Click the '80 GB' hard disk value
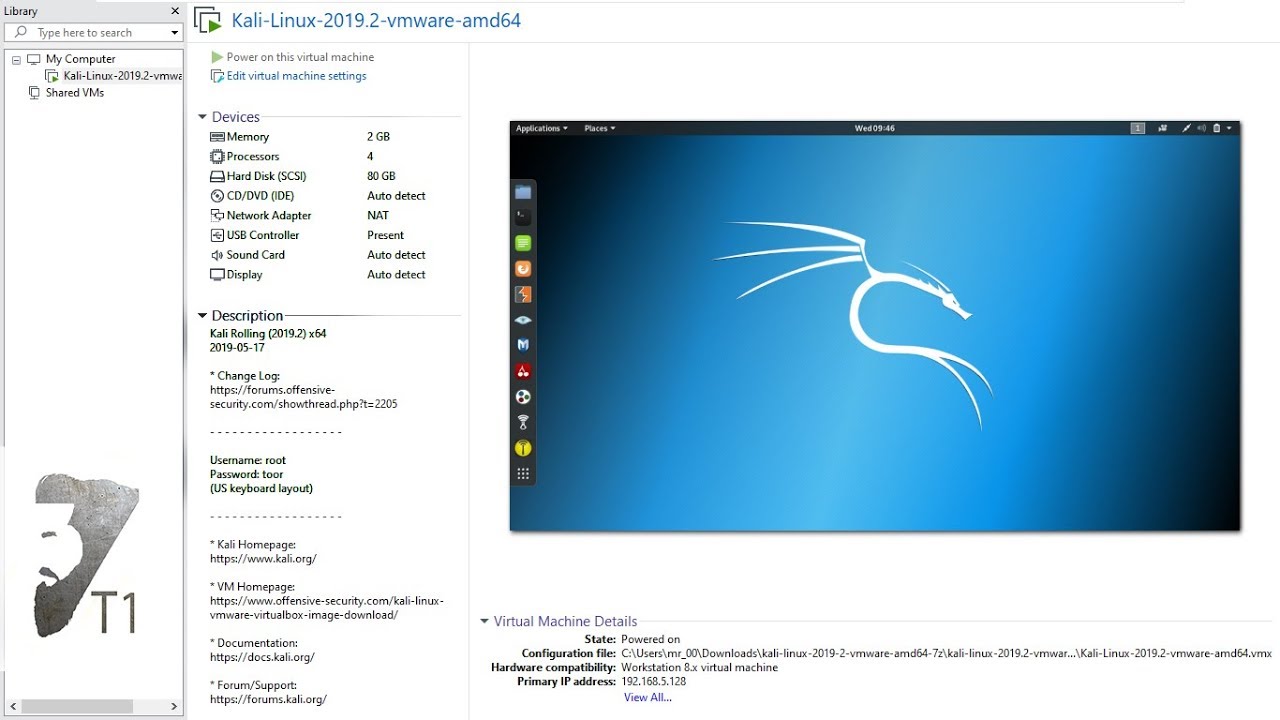Image resolution: width=1280 pixels, height=720 pixels. coord(381,176)
